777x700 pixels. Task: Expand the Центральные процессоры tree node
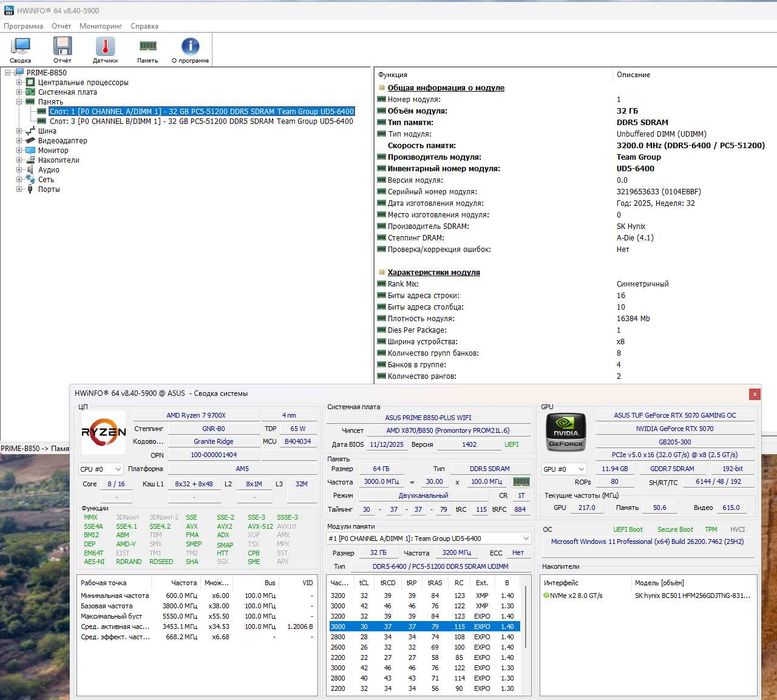pyautogui.click(x=18, y=83)
